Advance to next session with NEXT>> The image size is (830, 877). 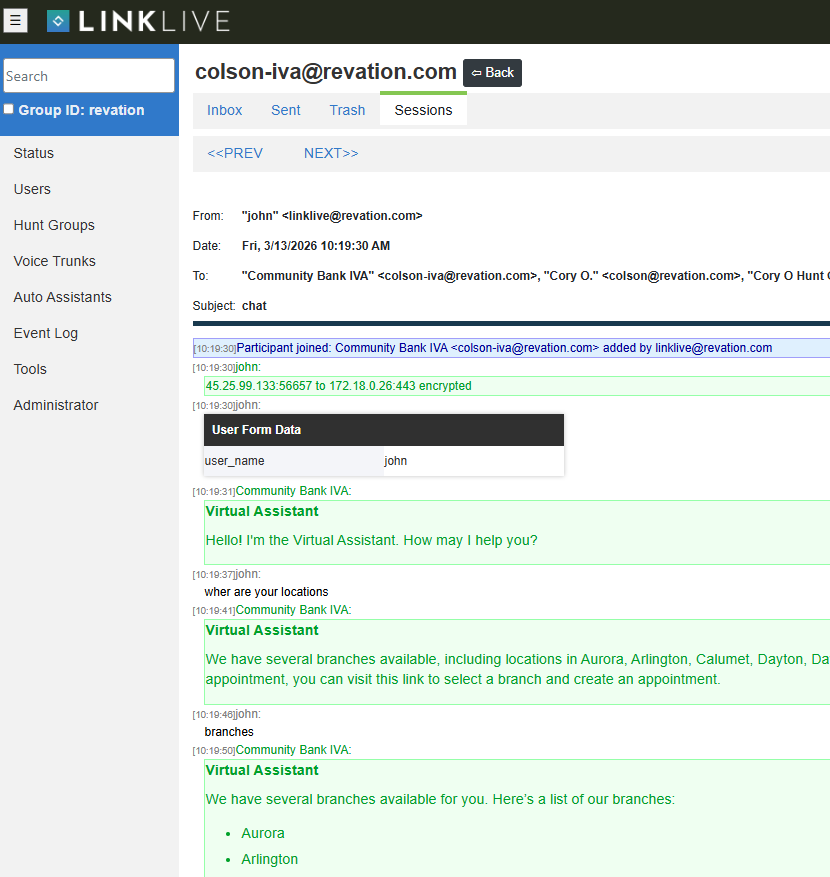[x=331, y=153]
